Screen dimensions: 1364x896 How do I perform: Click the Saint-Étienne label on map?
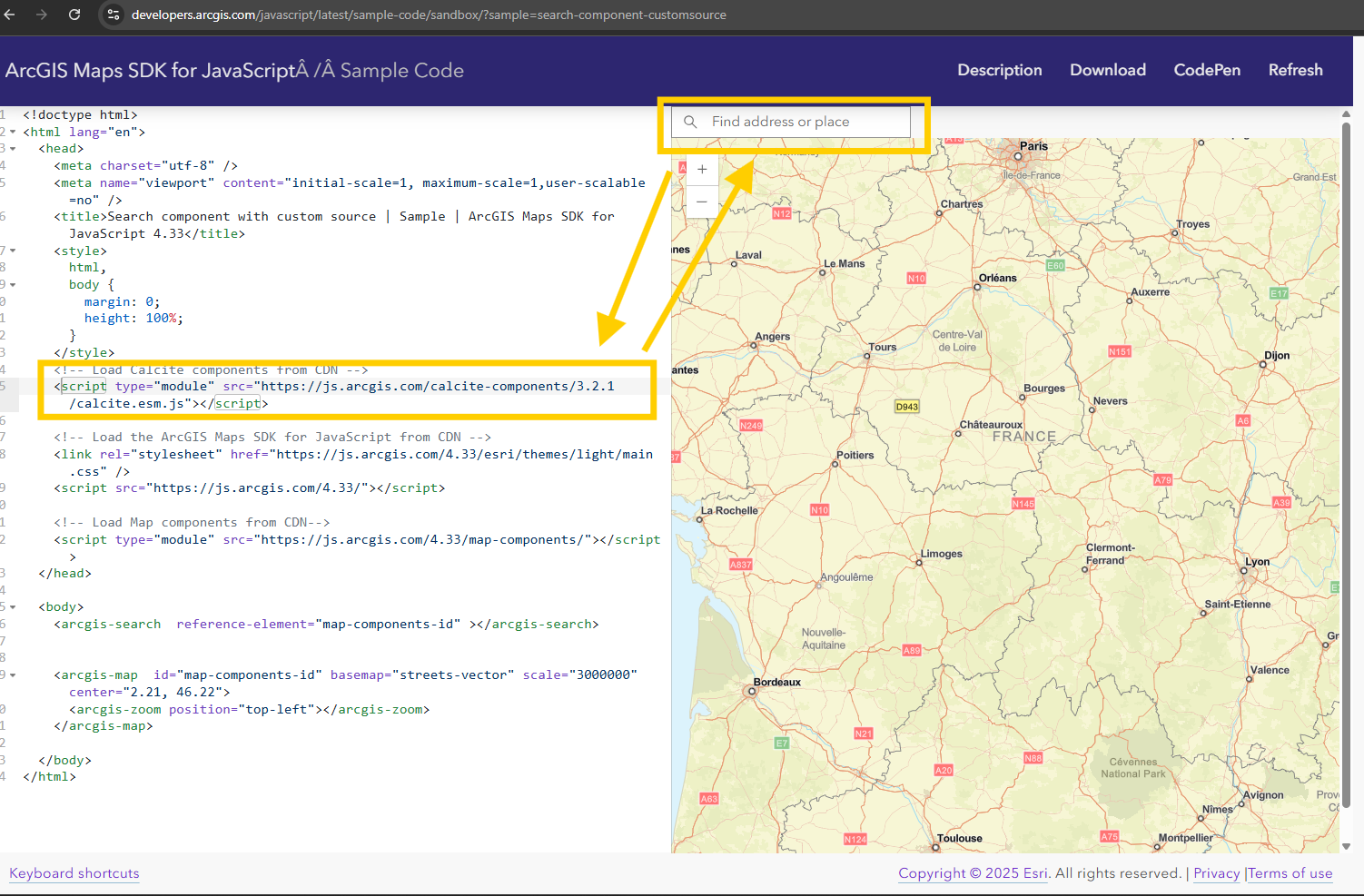[1238, 604]
